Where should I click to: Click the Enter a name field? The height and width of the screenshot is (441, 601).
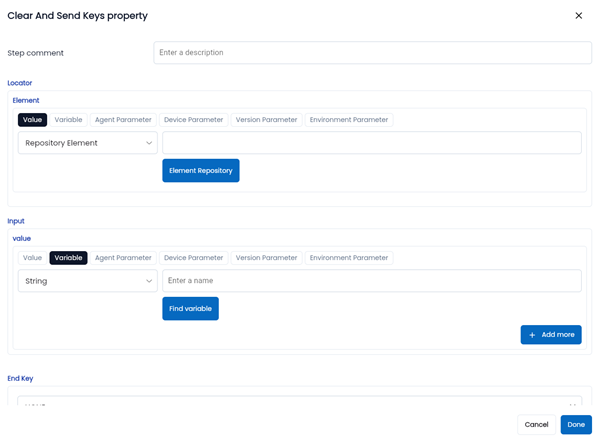point(371,281)
